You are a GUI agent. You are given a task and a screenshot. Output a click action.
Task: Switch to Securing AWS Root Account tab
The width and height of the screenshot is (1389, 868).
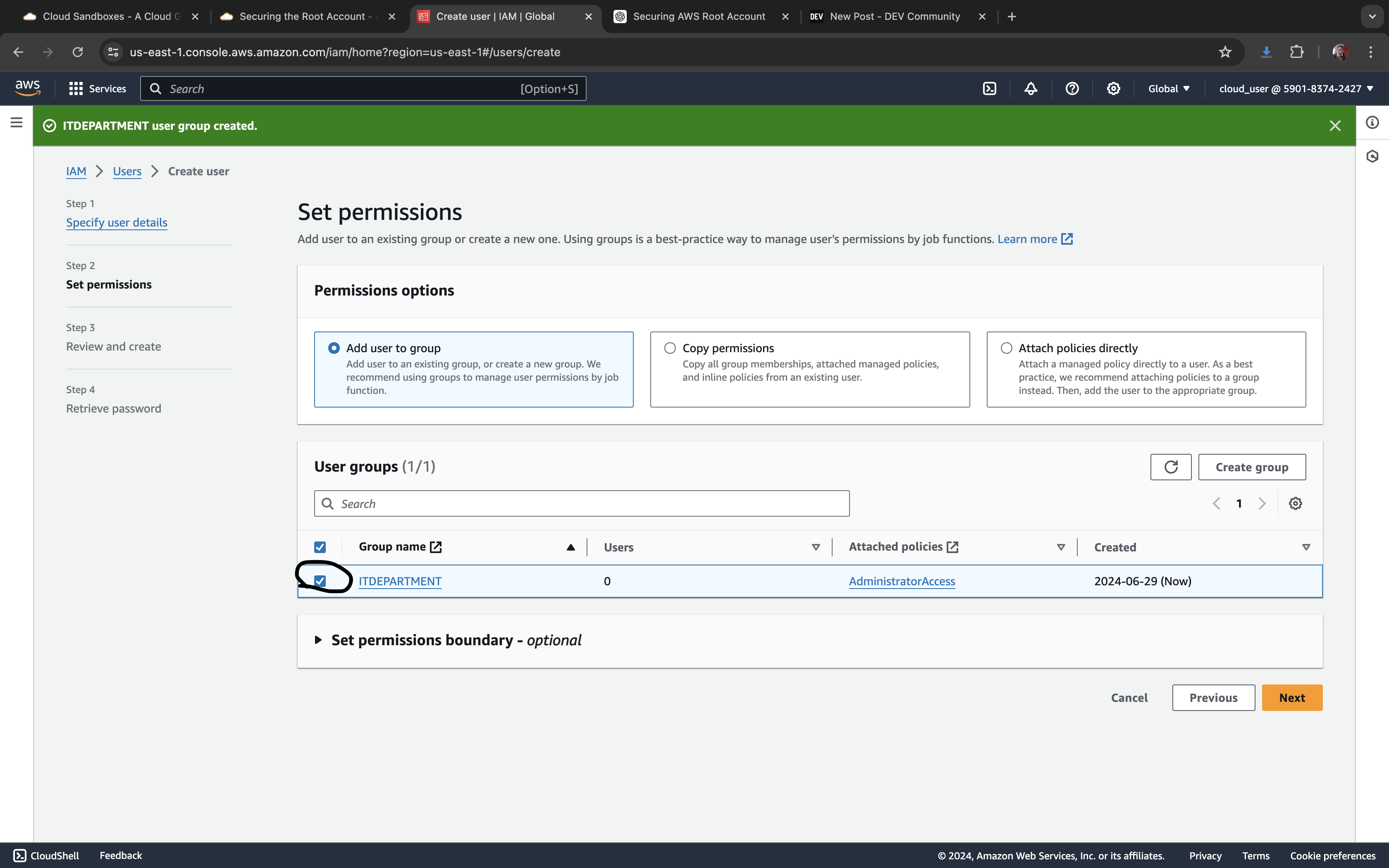tap(699, 17)
